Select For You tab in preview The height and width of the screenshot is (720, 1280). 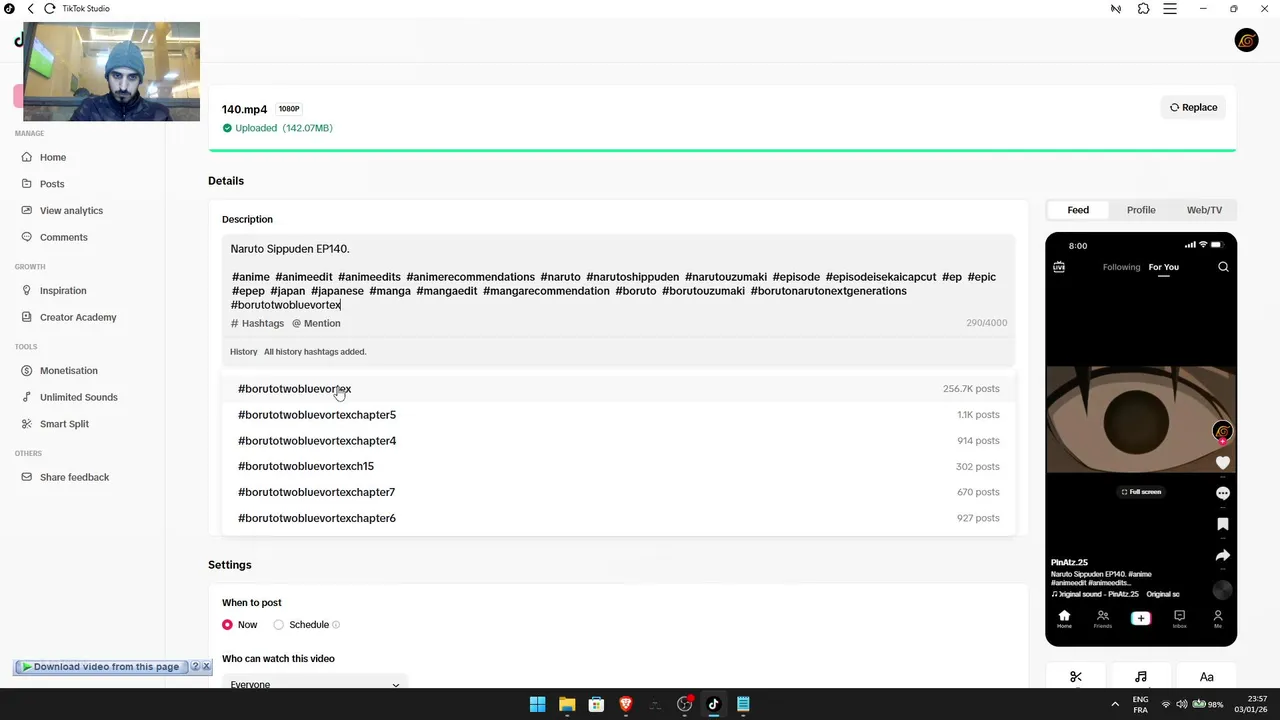[x=1163, y=267]
